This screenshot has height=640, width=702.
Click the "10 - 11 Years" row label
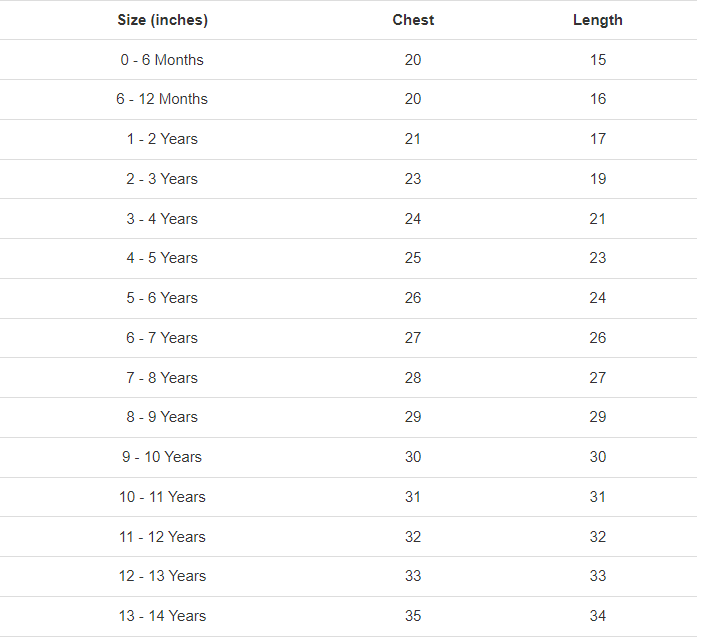pyautogui.click(x=162, y=497)
